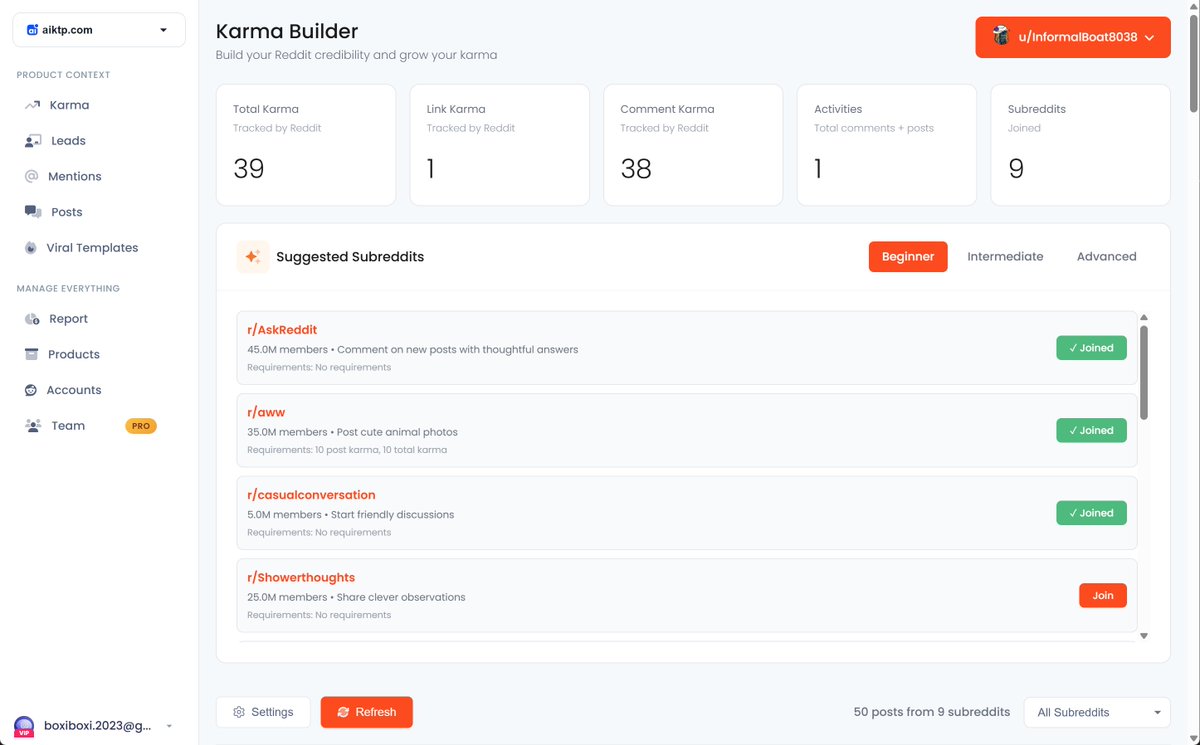
Task: Toggle Joined status for r/aww
Action: point(1091,430)
